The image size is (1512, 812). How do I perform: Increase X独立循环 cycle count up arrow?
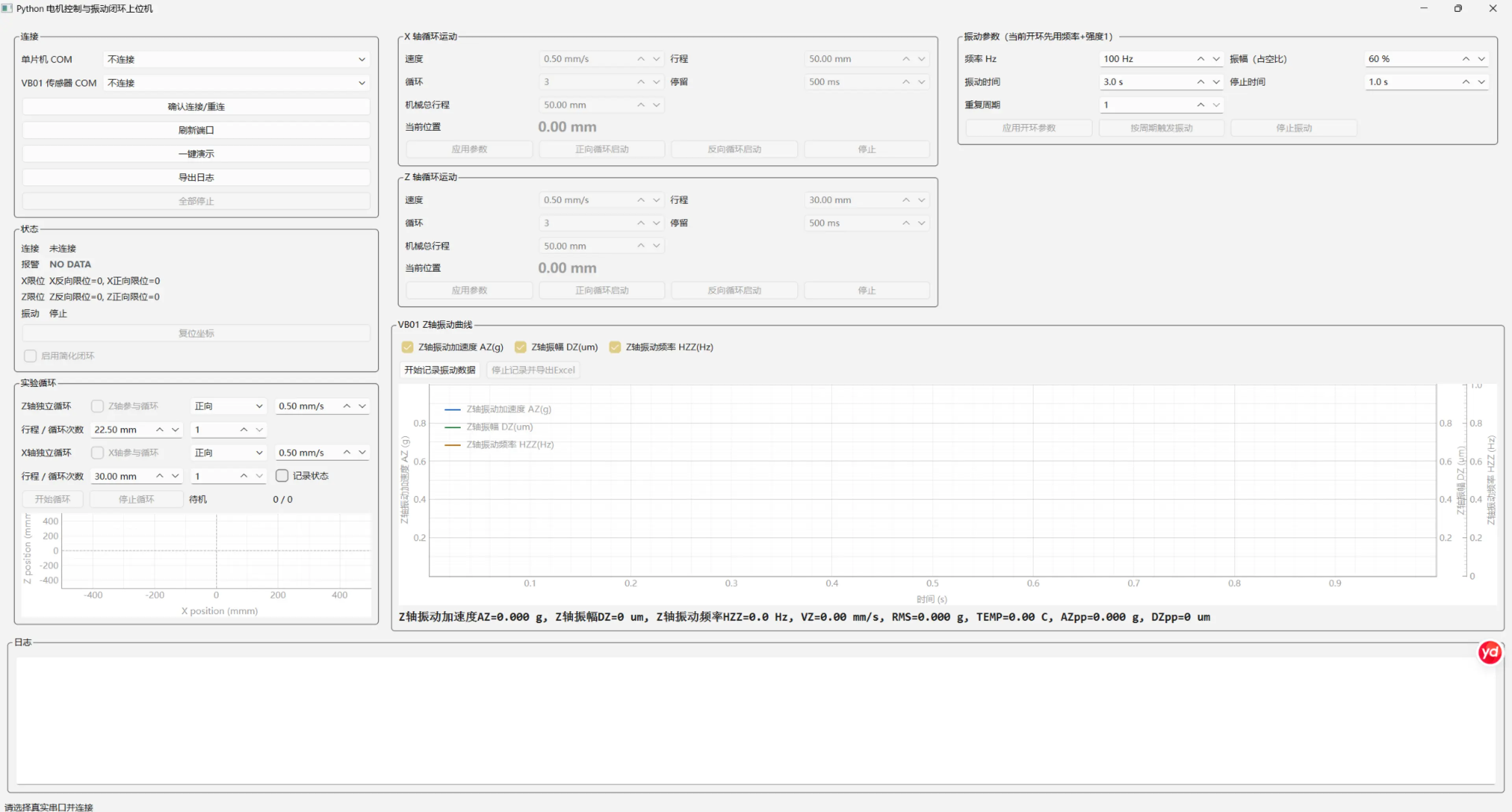tap(244, 476)
